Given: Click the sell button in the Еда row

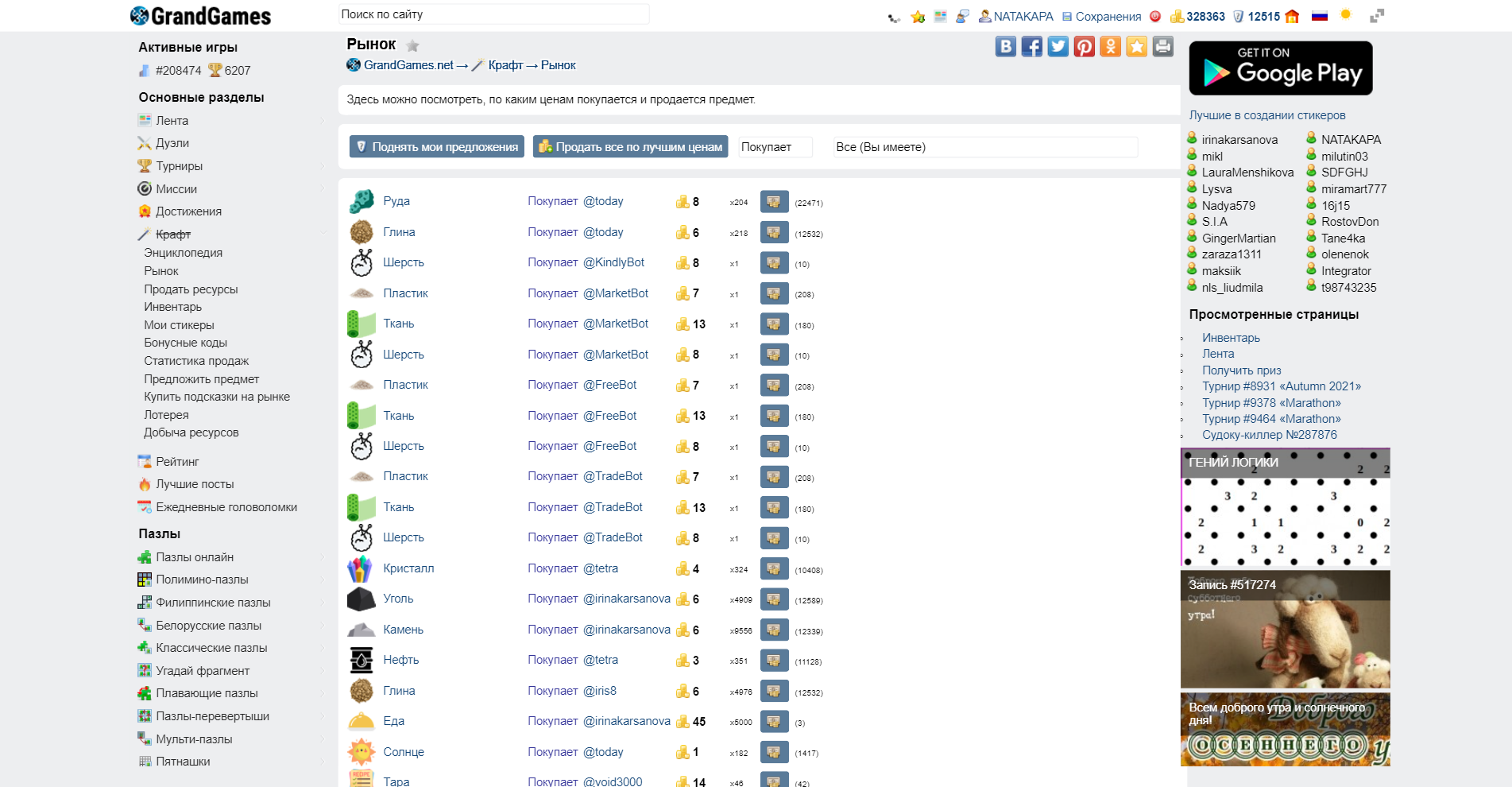Looking at the screenshot, I should pos(774,722).
